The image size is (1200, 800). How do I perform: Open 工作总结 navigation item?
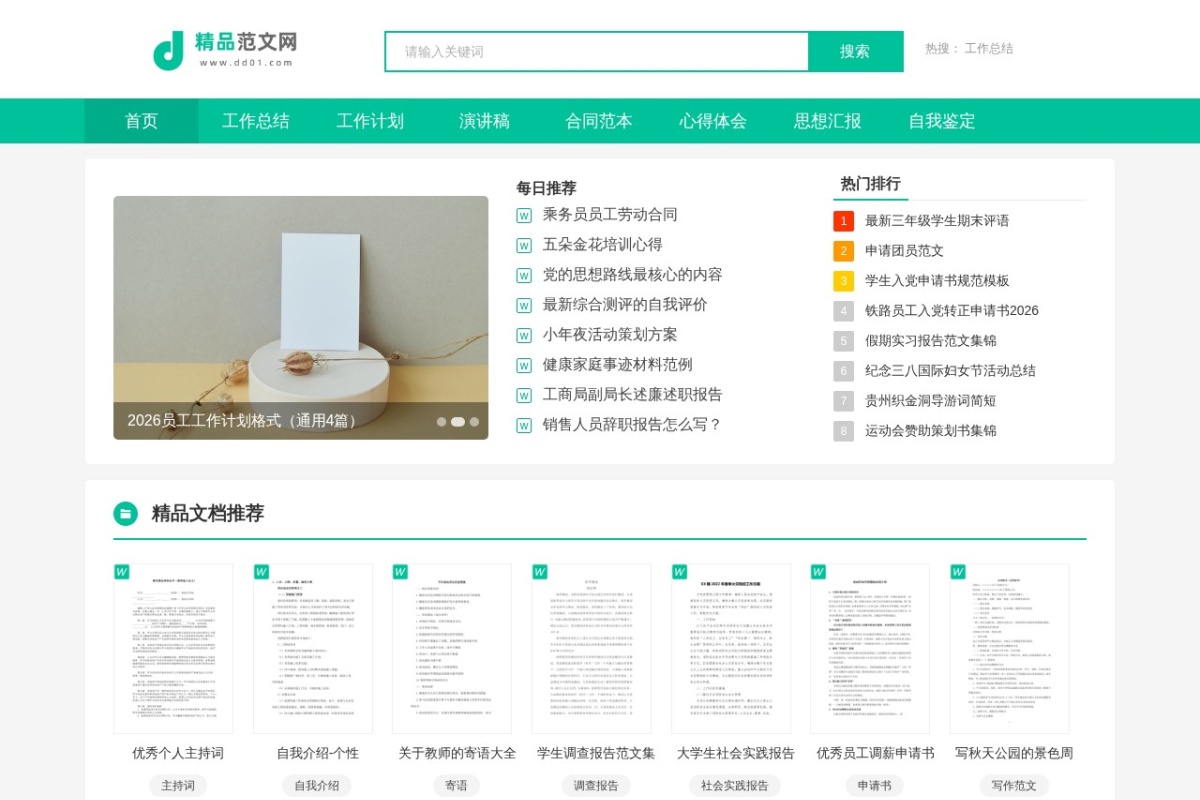tap(256, 121)
